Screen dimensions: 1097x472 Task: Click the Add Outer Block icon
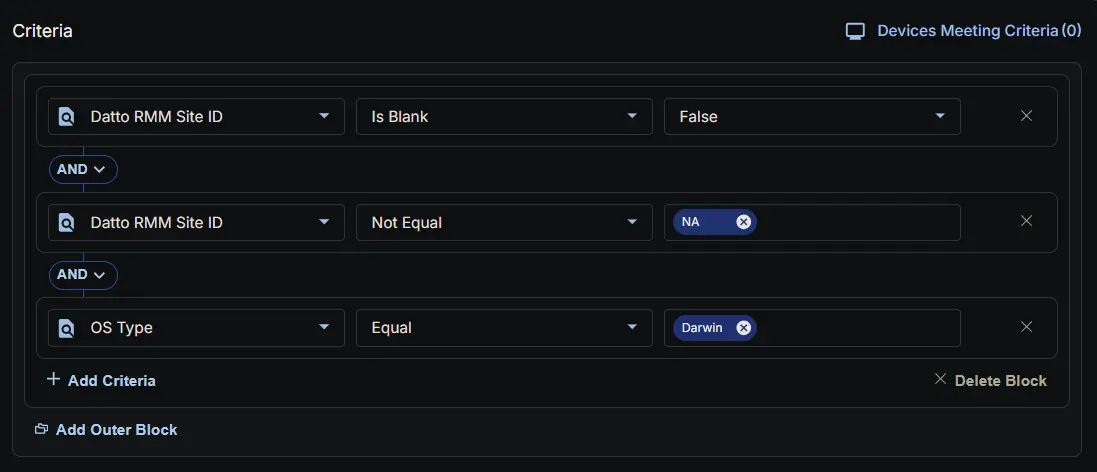tap(41, 429)
